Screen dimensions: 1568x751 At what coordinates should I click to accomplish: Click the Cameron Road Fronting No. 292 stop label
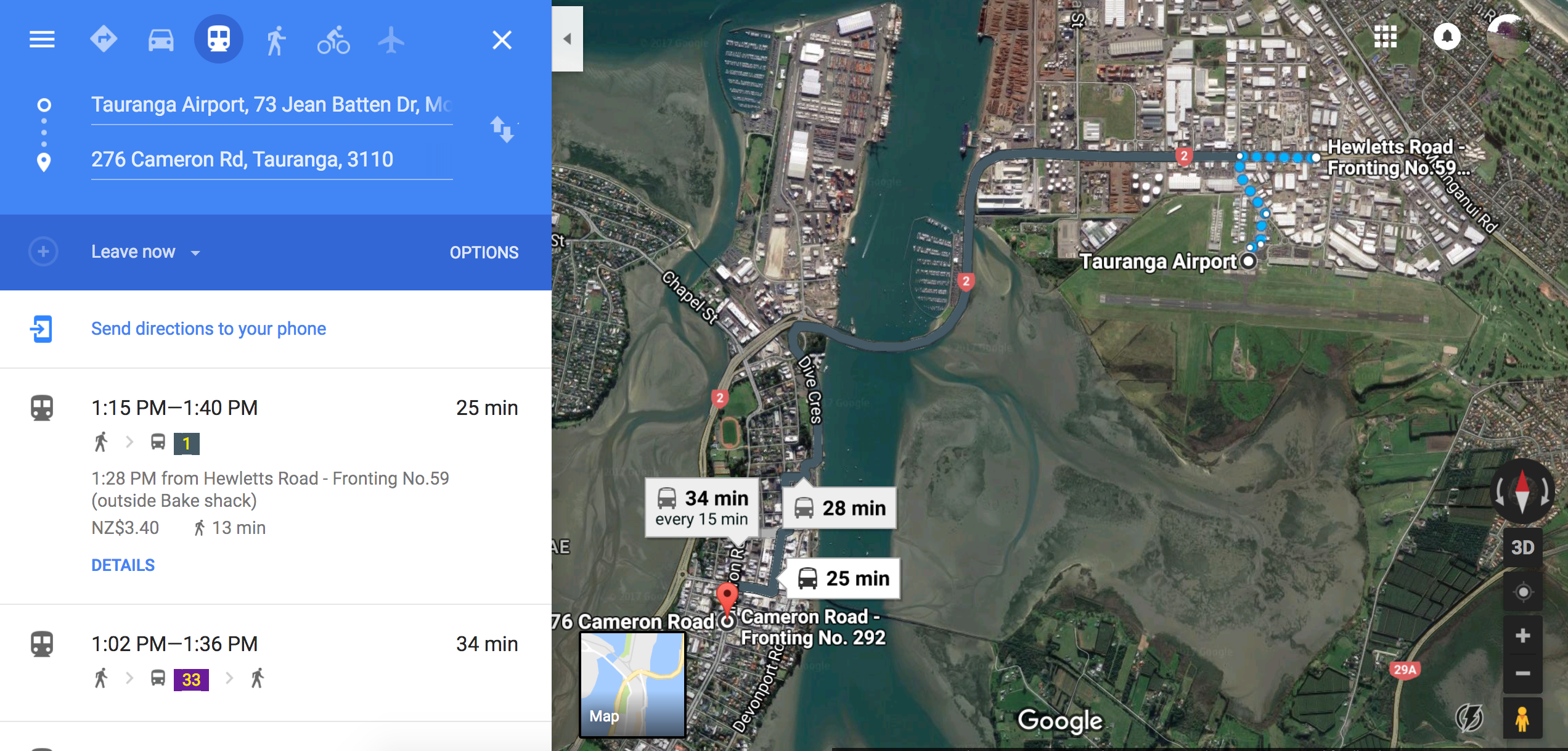pos(813,626)
